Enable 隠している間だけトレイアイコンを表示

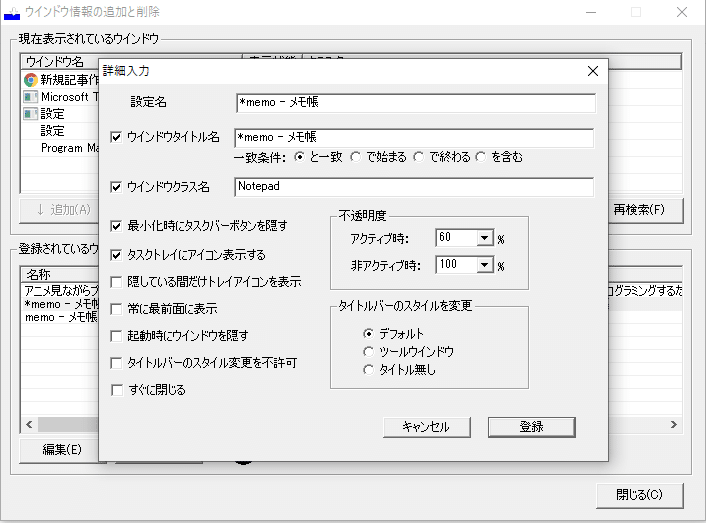(x=116, y=282)
